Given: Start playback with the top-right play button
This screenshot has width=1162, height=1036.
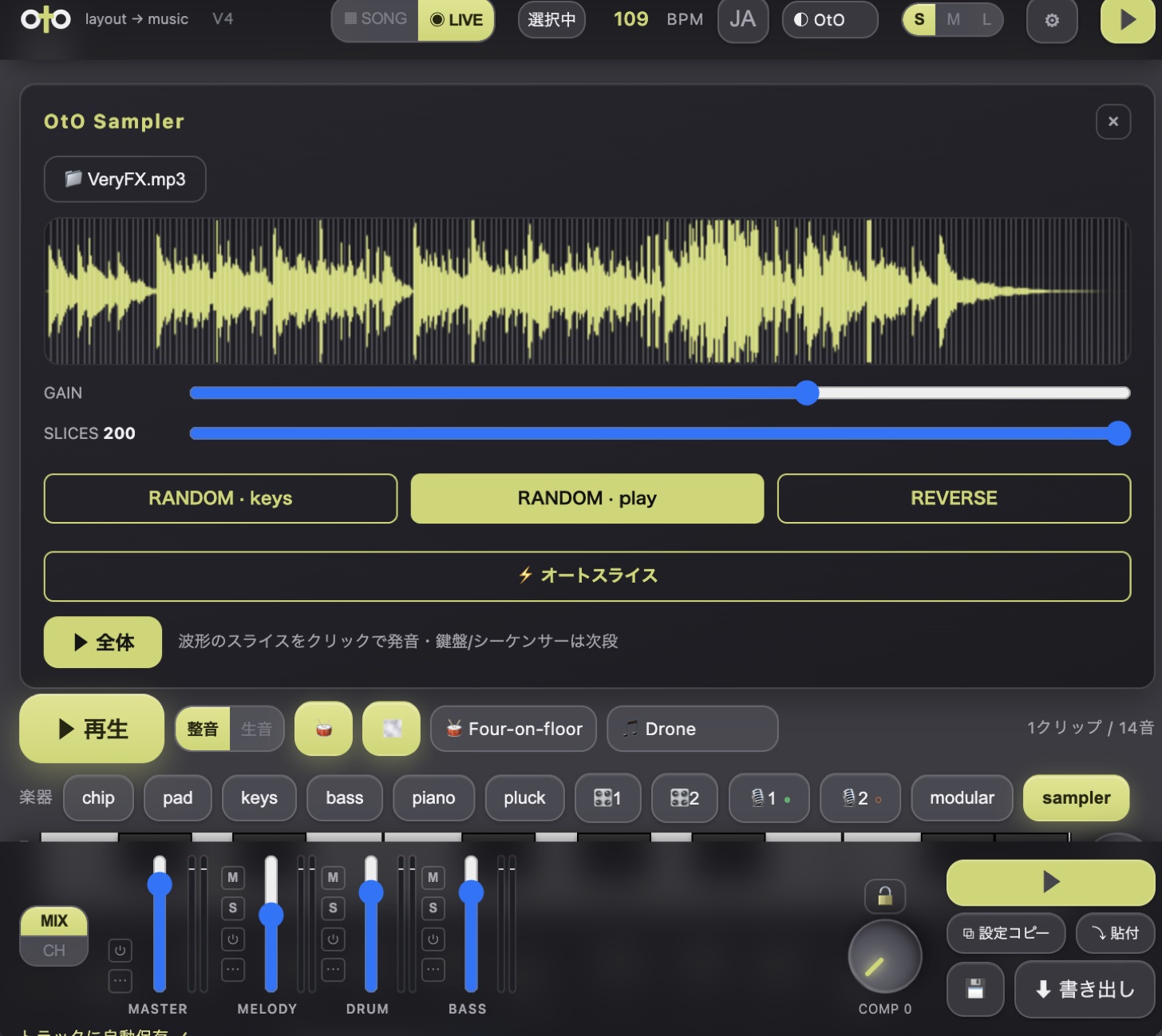Looking at the screenshot, I should pos(1128,20).
